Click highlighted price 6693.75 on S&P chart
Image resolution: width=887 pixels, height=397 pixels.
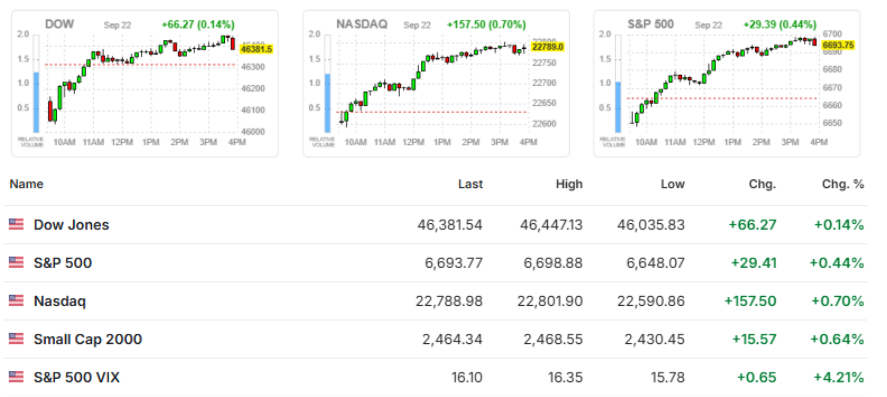(838, 45)
